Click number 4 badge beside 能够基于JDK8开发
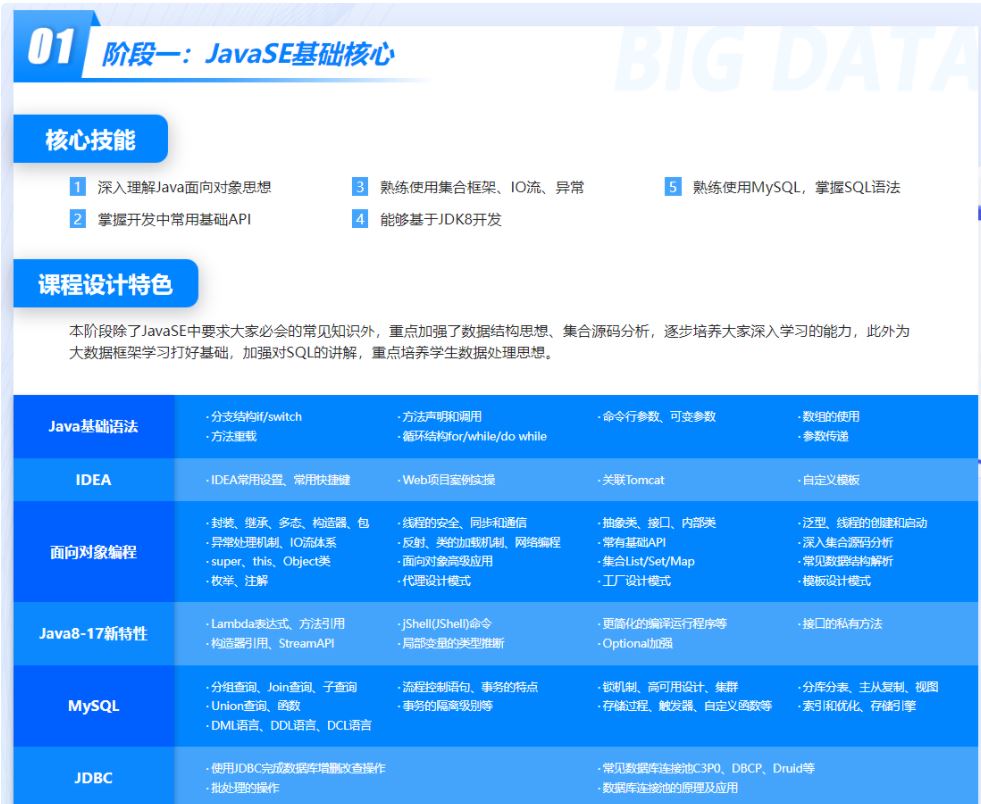The image size is (981, 804). 360,219
